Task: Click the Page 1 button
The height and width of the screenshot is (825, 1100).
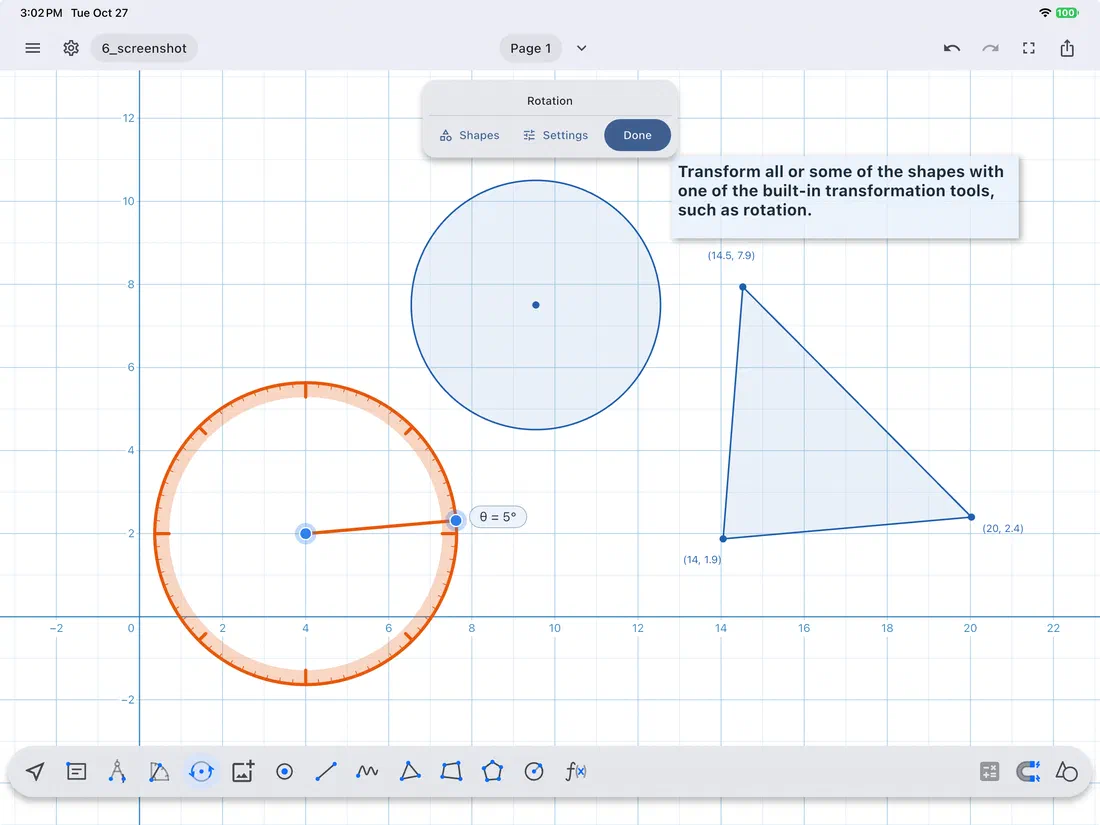Action: (x=531, y=48)
